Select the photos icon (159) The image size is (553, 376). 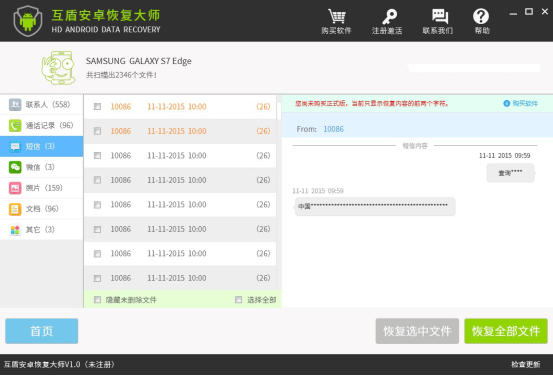pyautogui.click(x=15, y=188)
